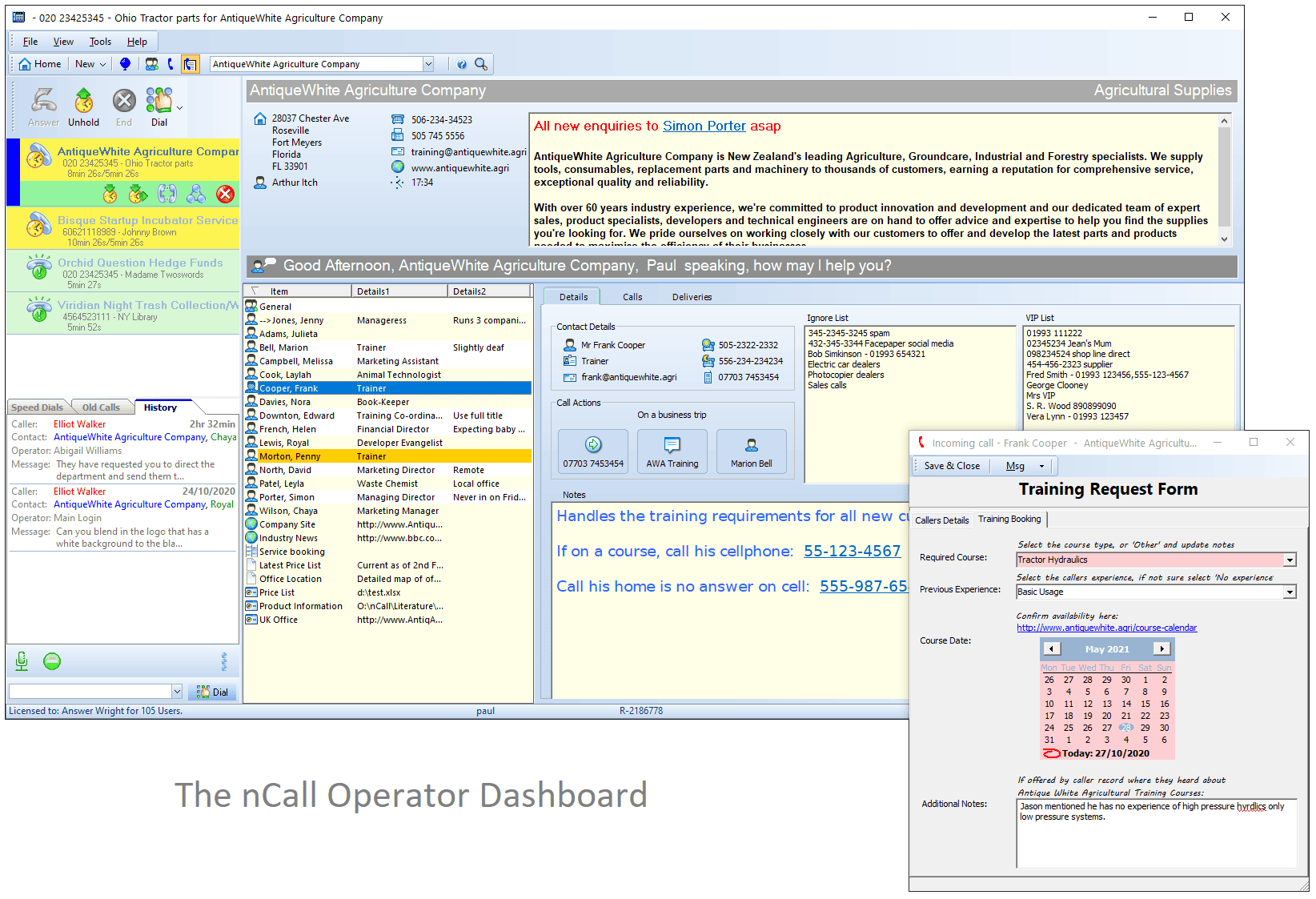Click the course-calendar link
This screenshot has width=1316, height=899.
[1106, 628]
